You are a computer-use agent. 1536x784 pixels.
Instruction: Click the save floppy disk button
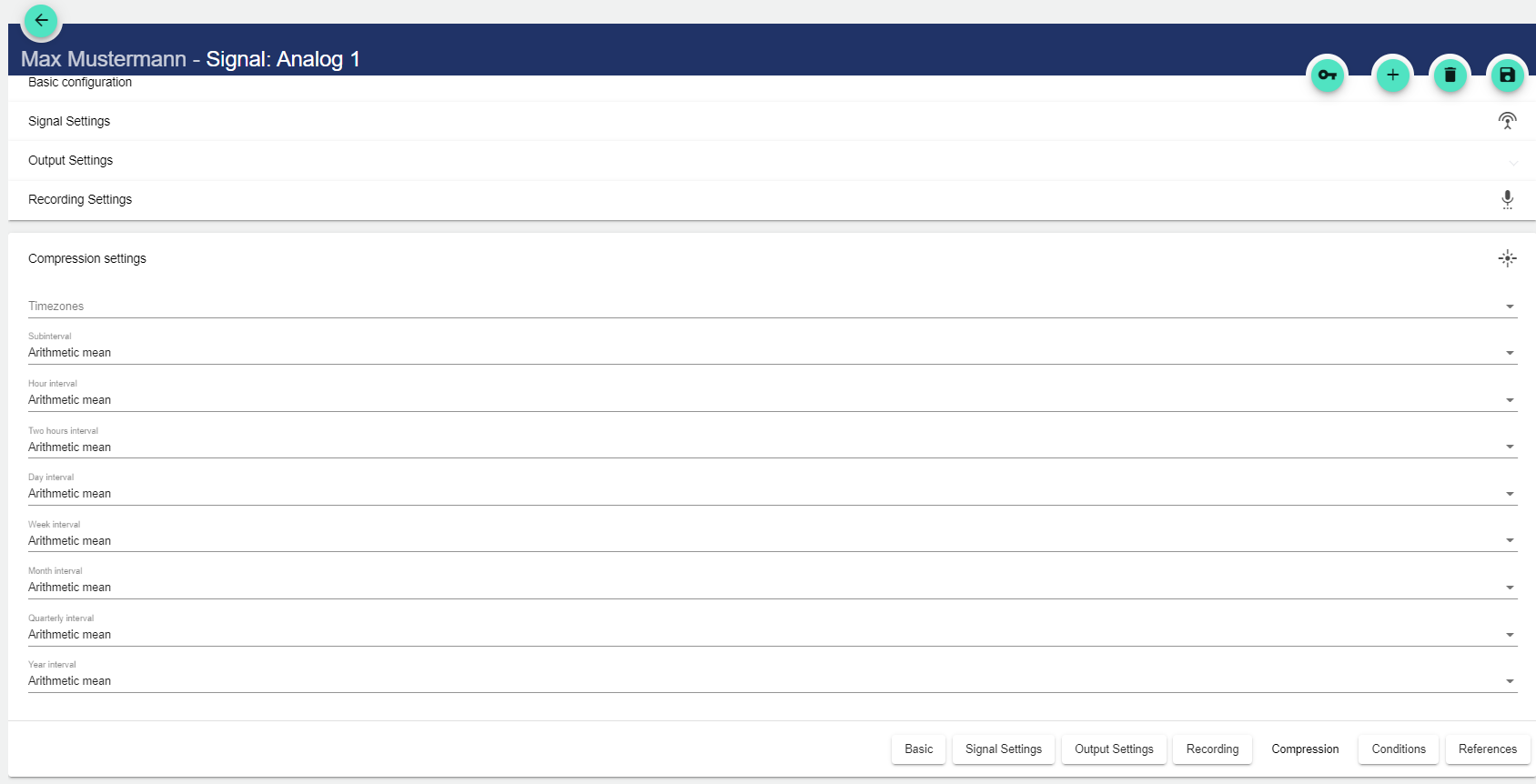pyautogui.click(x=1507, y=75)
